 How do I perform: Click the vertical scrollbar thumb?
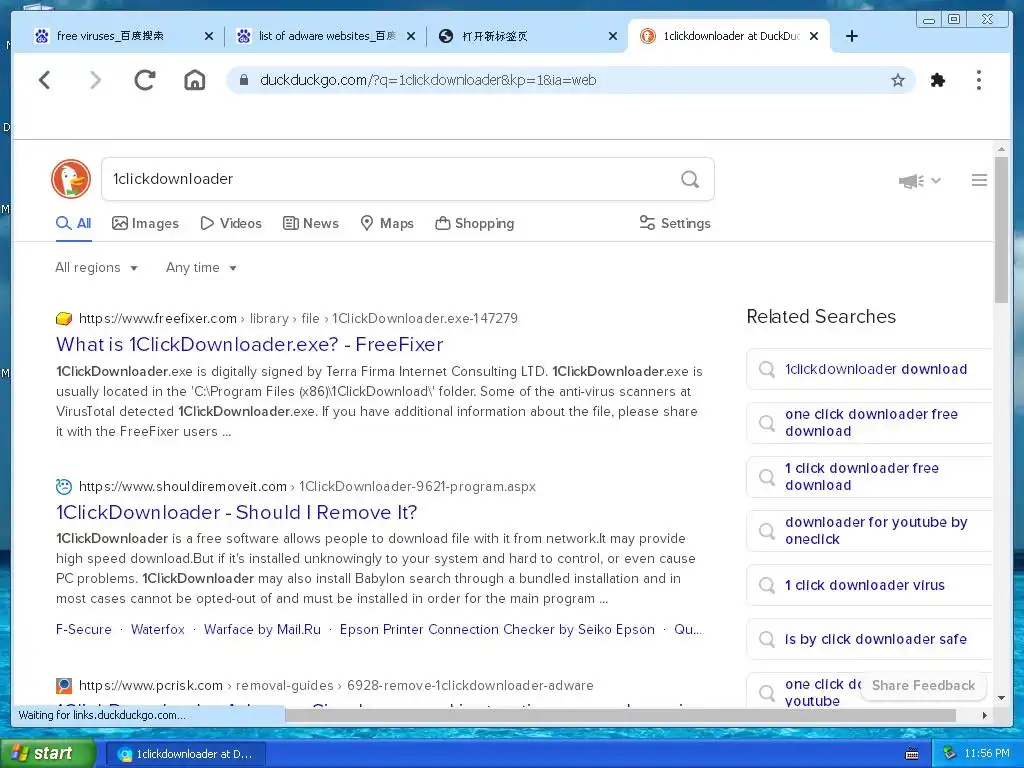[1001, 229]
